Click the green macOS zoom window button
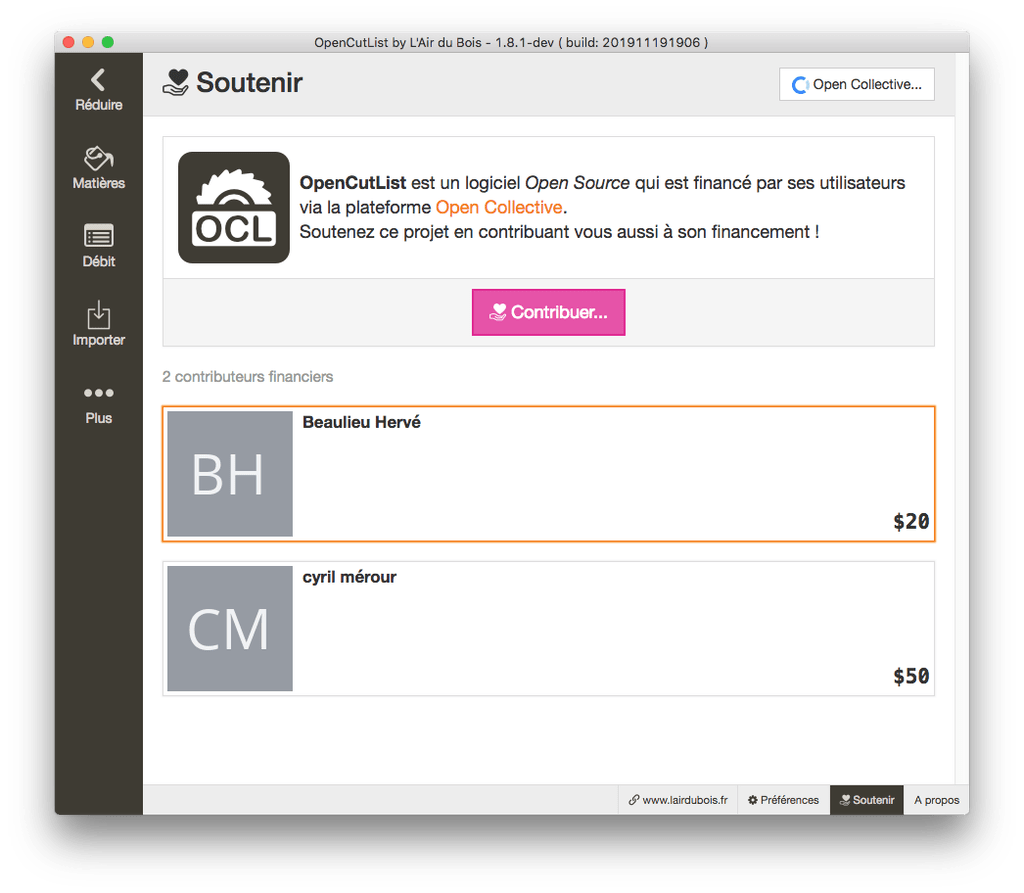The image size is (1024, 893). 108,42
